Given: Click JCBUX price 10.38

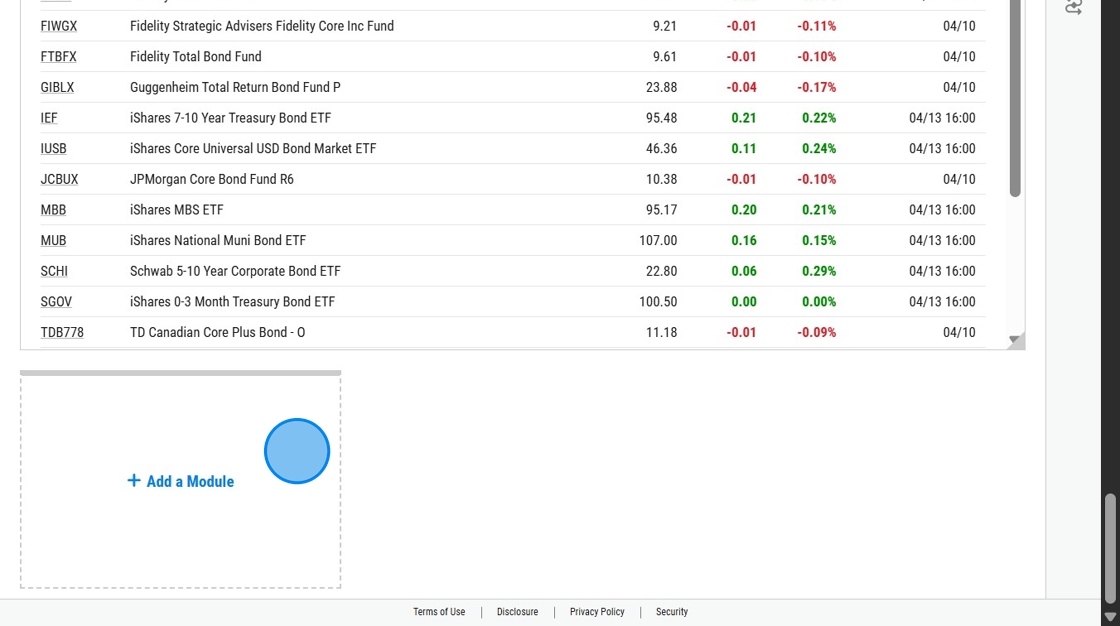Looking at the screenshot, I should [661, 179].
